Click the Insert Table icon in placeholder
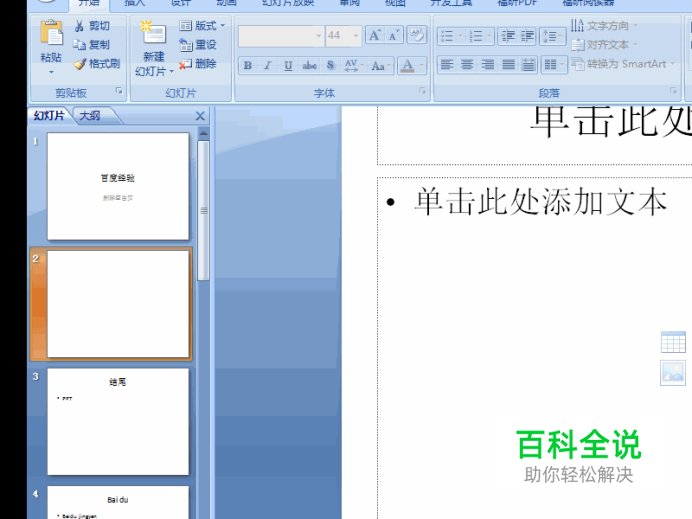Image resolution: width=692 pixels, height=519 pixels. tap(673, 342)
